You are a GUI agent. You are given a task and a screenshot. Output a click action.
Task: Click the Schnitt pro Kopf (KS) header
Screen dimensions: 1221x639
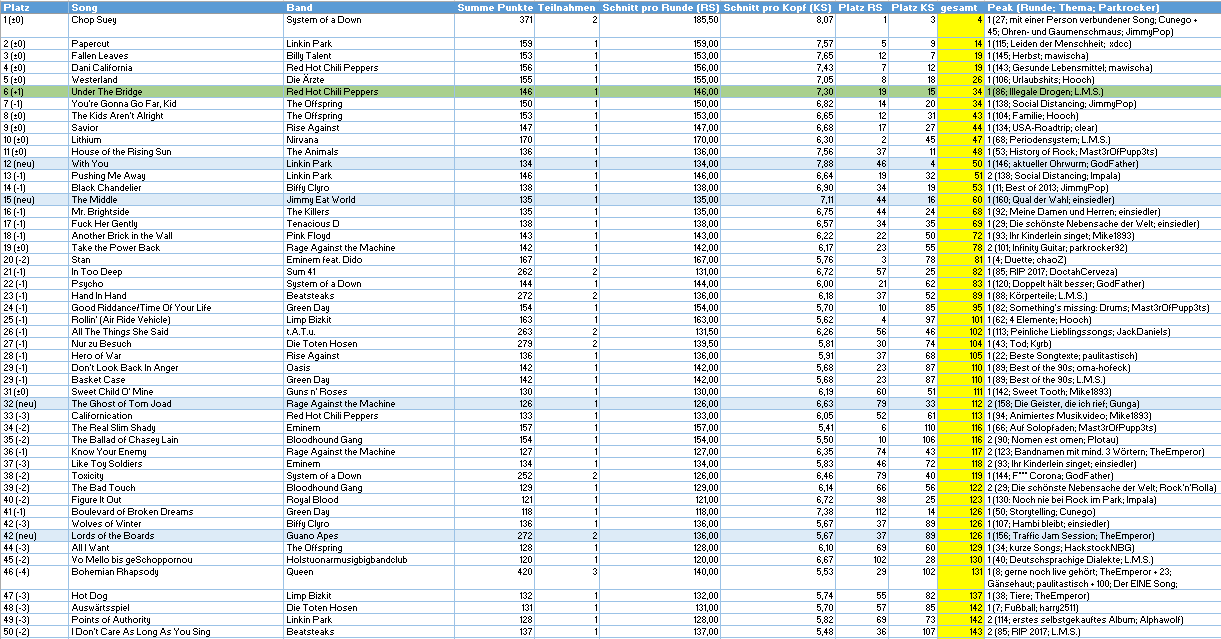778,7
